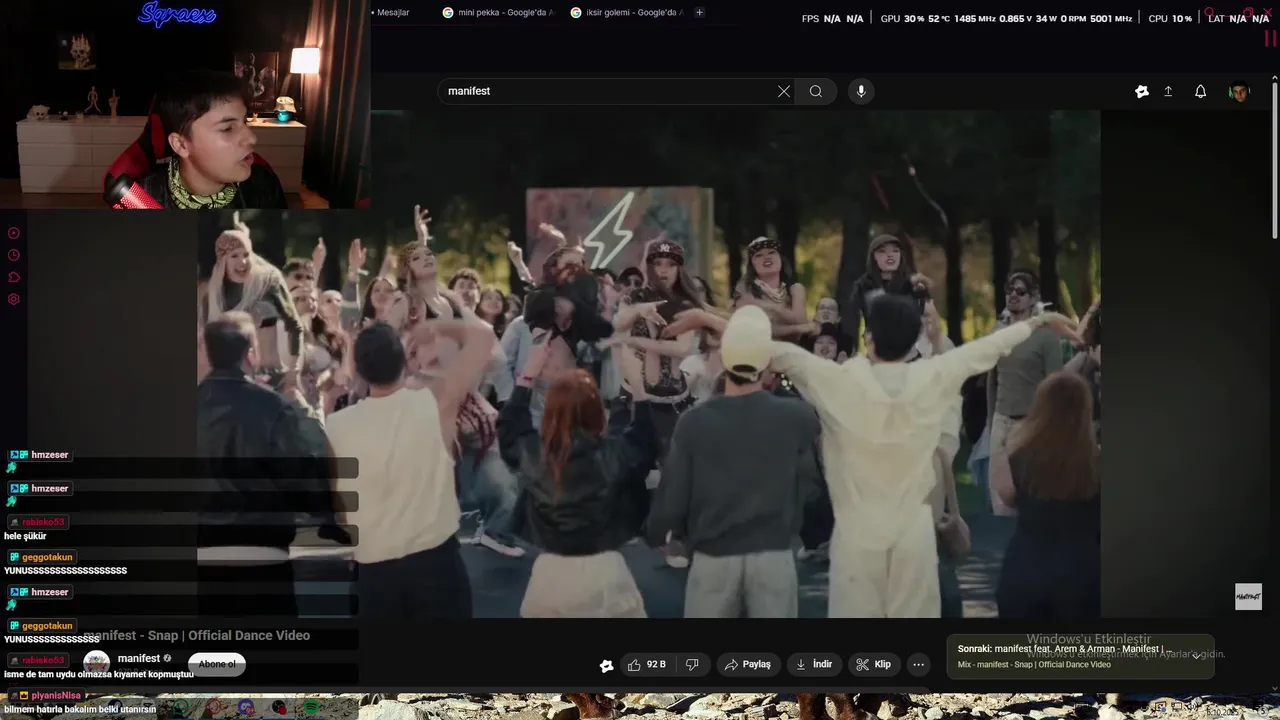Viewport: 1280px width, 720px height.
Task: Switch to iksir golemi Google tab
Action: tap(625, 13)
